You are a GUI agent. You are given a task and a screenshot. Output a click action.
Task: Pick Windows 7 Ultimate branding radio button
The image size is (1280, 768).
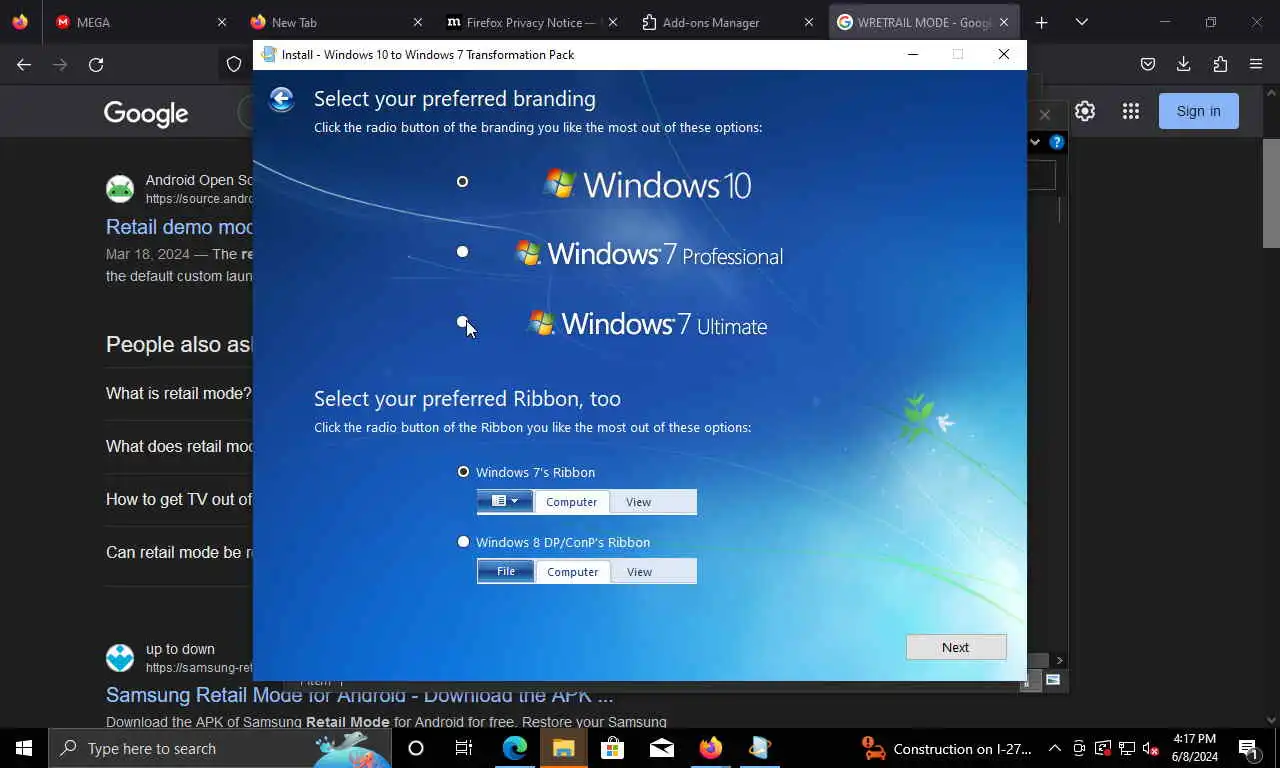462,321
